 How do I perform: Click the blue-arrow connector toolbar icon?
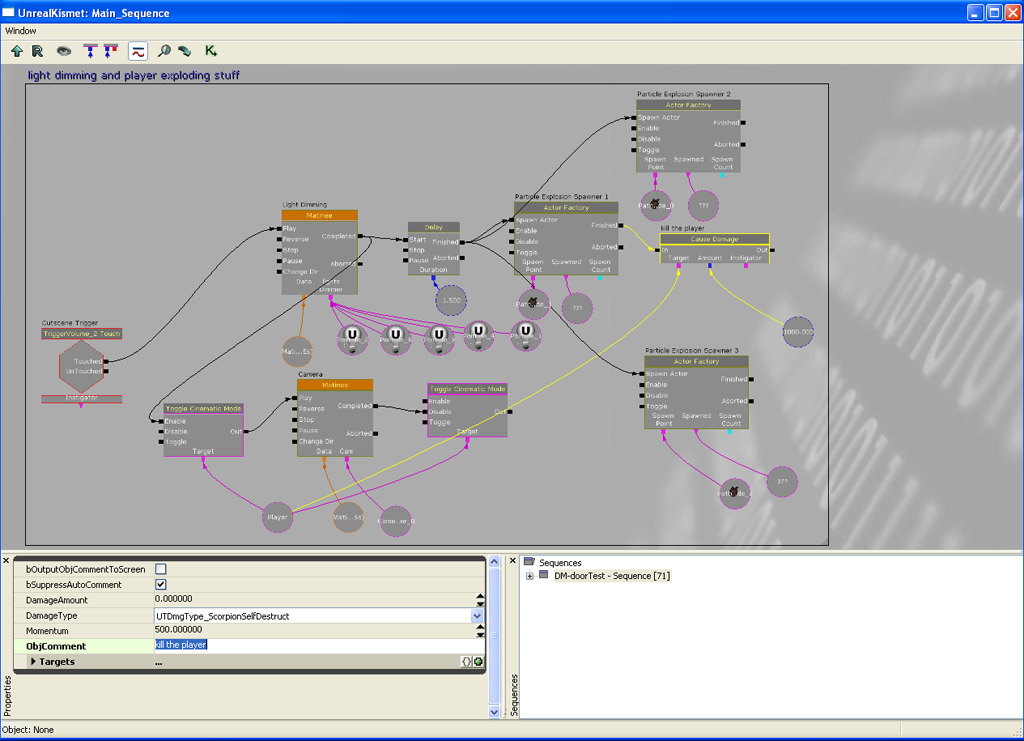(90, 51)
